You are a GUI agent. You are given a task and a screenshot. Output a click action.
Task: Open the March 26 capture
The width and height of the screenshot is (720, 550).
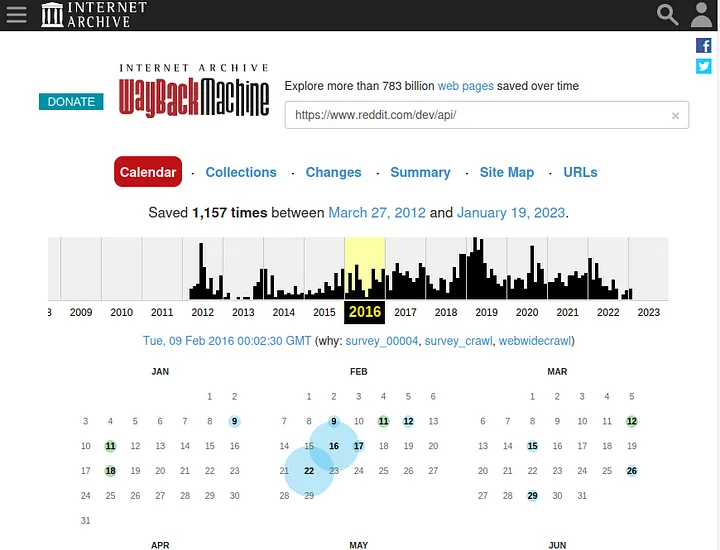click(x=631, y=471)
